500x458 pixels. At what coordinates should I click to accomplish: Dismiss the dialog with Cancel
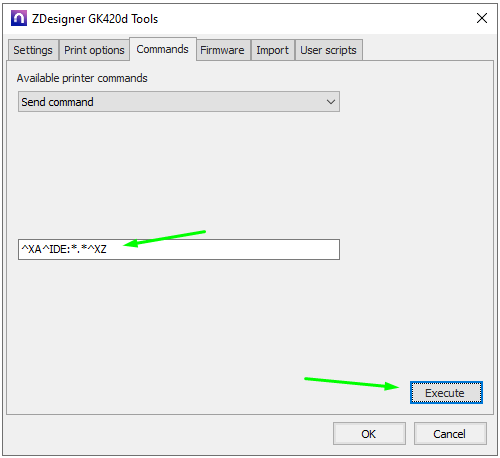(x=450, y=434)
